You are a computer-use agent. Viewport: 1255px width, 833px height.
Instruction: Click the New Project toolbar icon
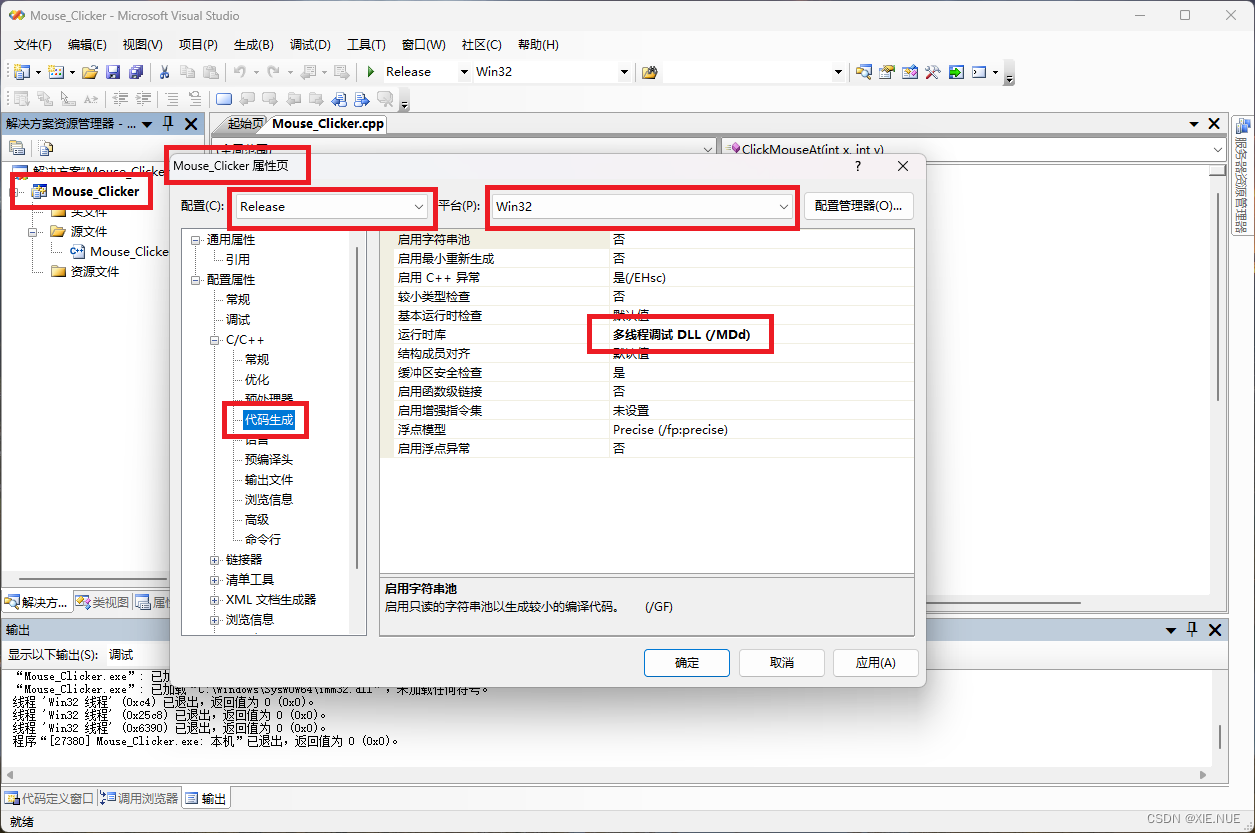tap(22, 72)
